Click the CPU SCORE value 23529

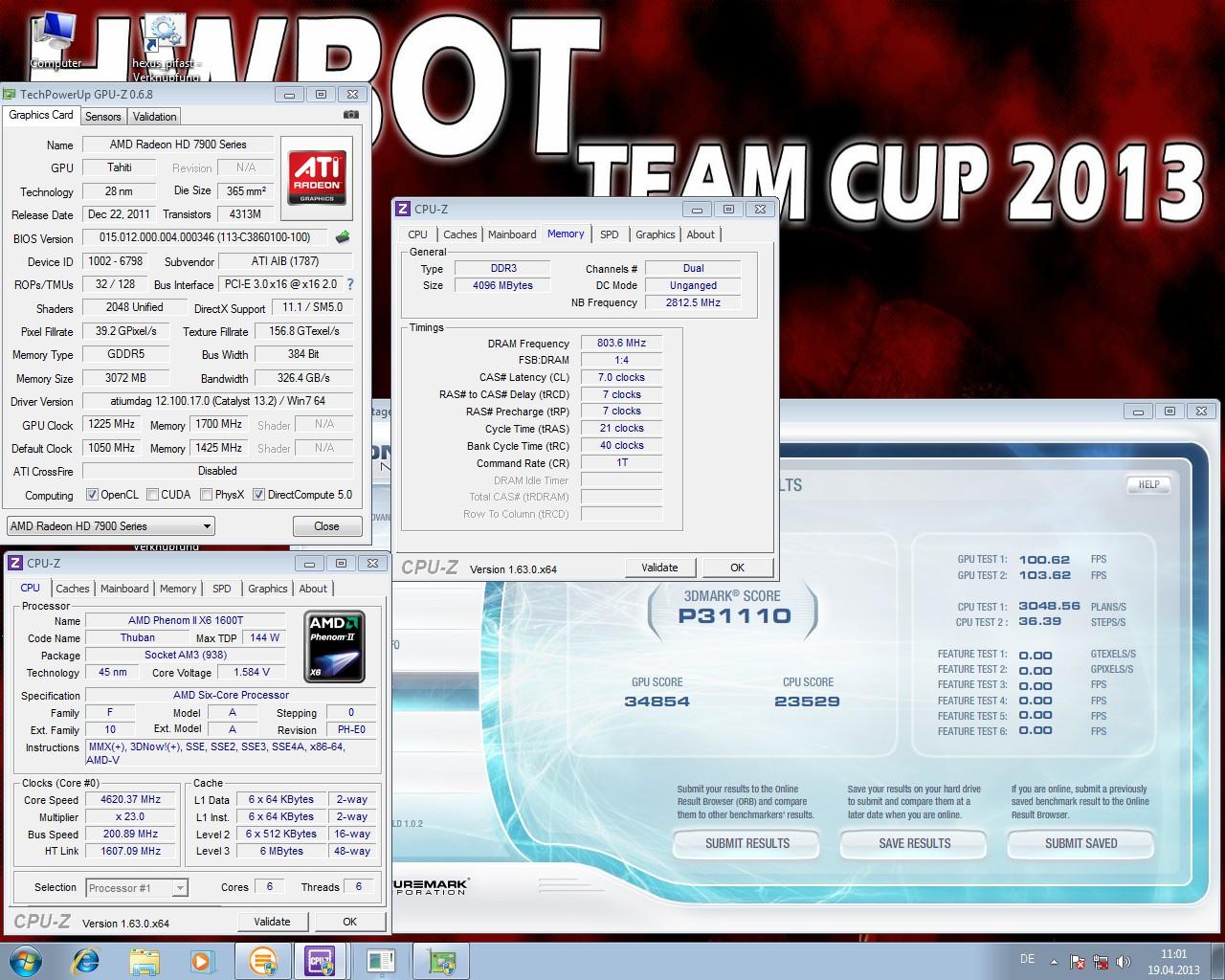click(x=807, y=702)
